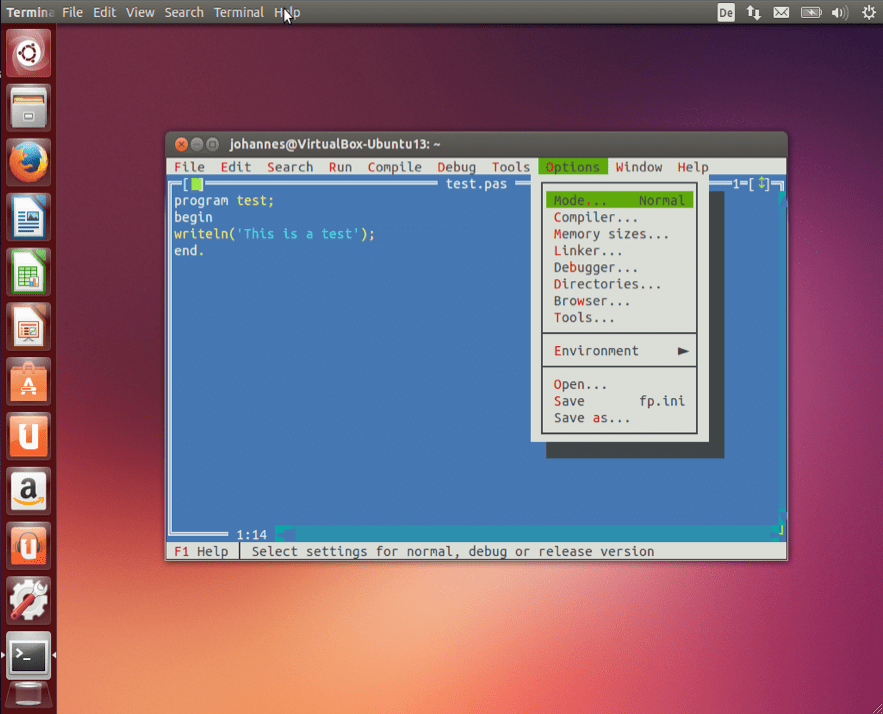
Task: Click the horizontal scrollbar at editor bottom
Action: pos(528,533)
